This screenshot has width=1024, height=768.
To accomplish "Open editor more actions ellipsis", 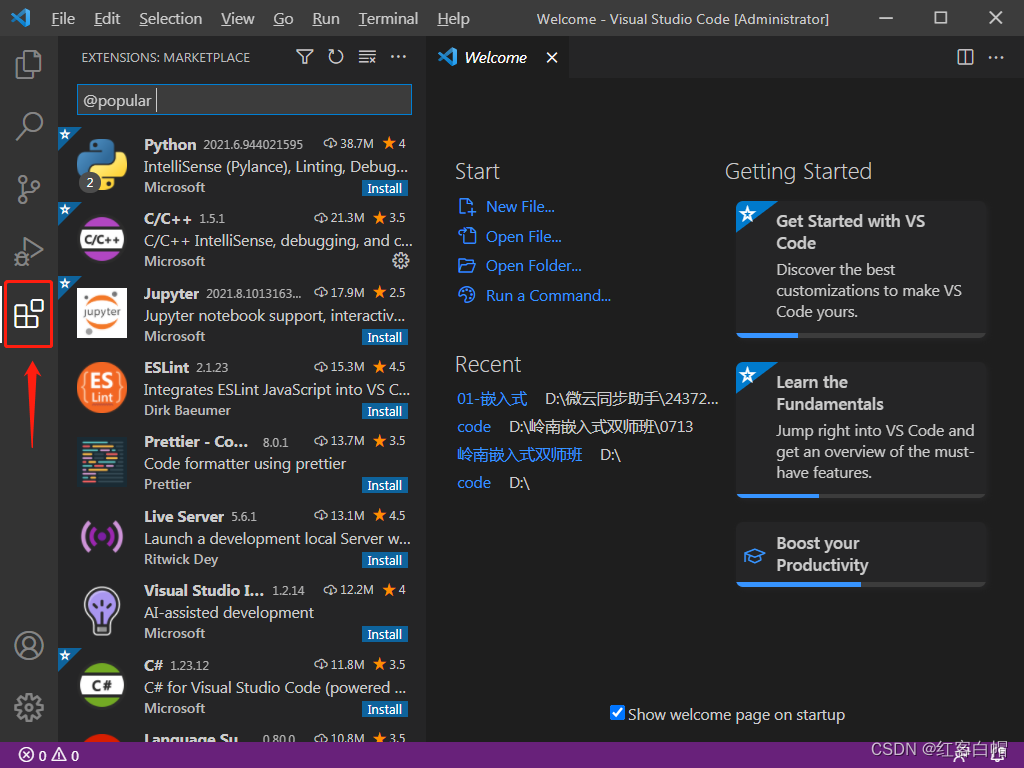I will pyautogui.click(x=996, y=57).
